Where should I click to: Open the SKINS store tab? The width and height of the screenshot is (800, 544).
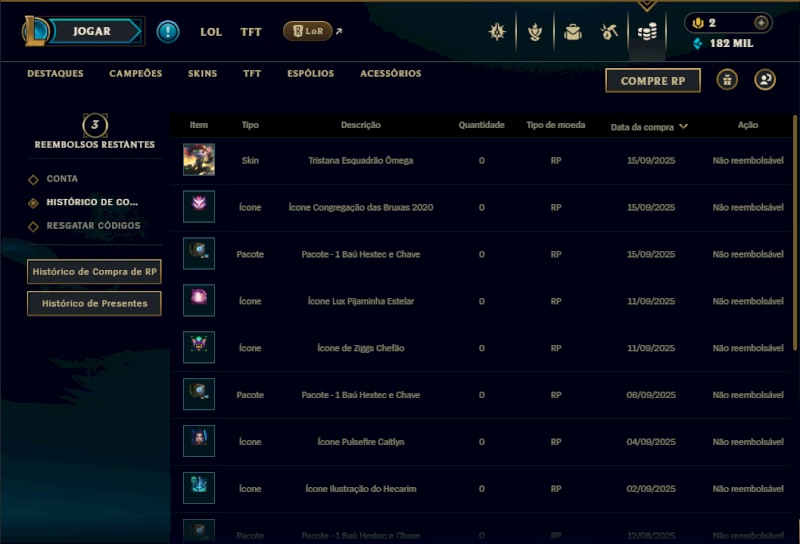coord(203,73)
